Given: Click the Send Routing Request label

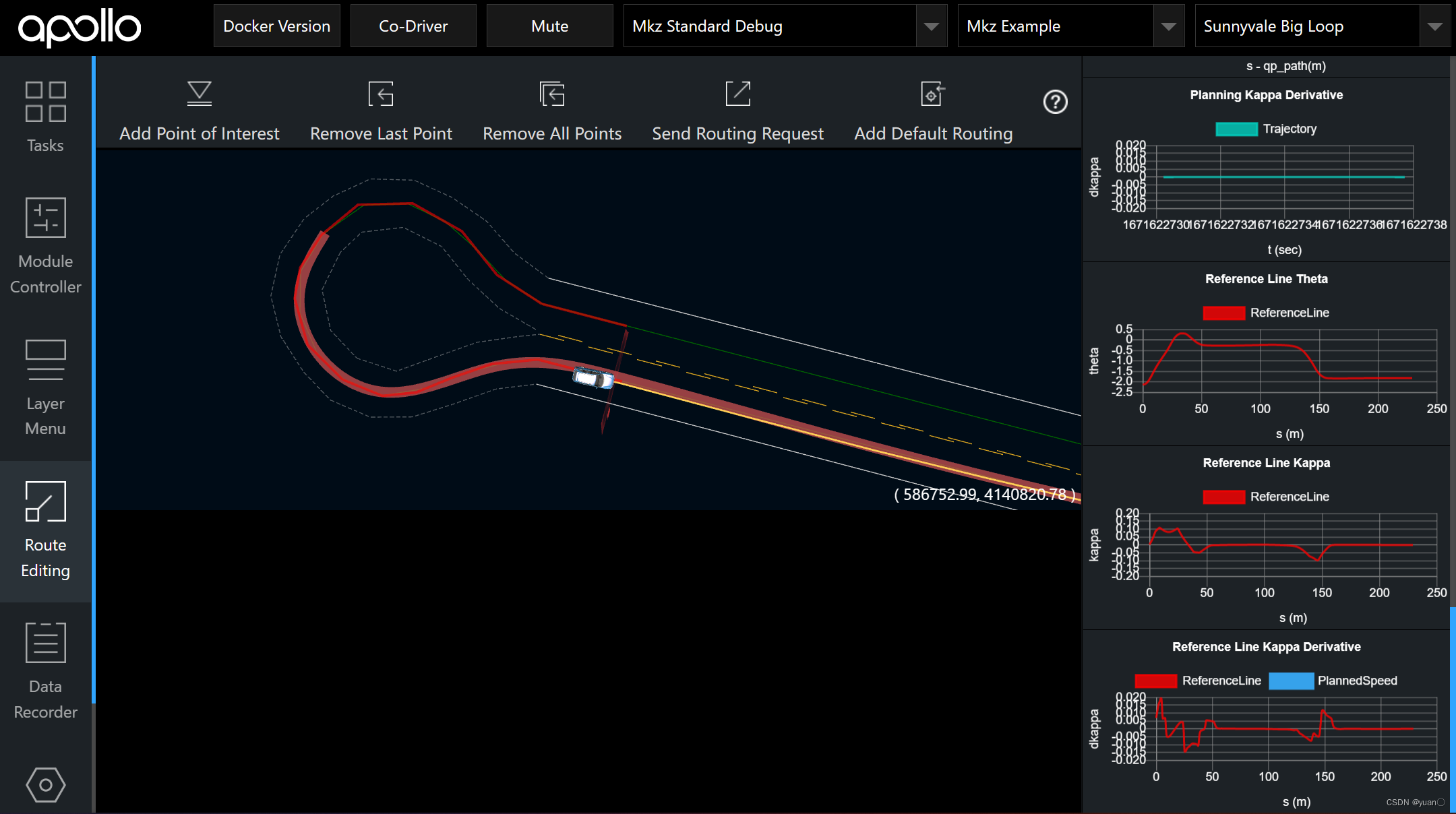Looking at the screenshot, I should 737,133.
